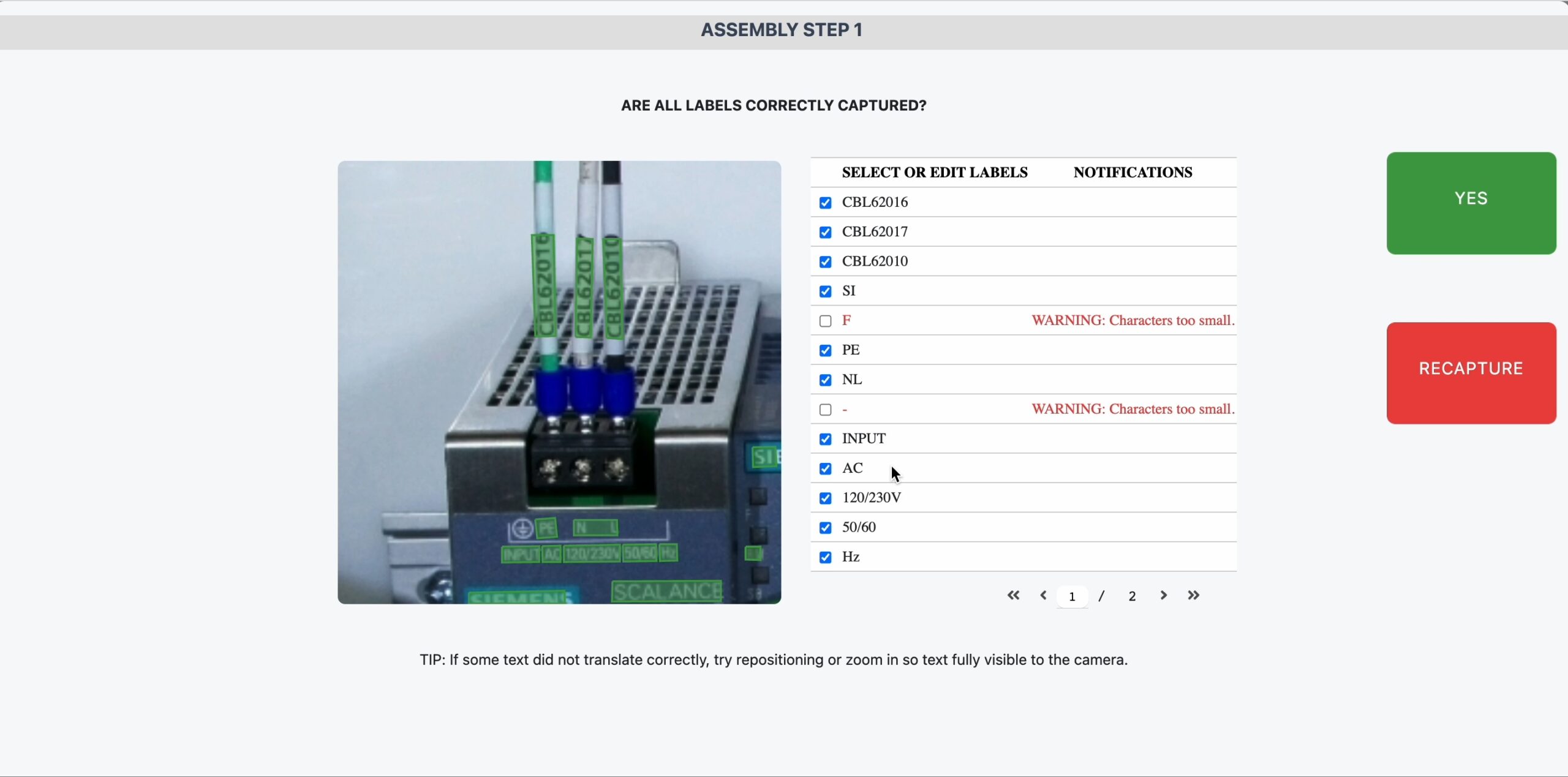Edit the red F label text
This screenshot has height=777, width=1568.
846,320
